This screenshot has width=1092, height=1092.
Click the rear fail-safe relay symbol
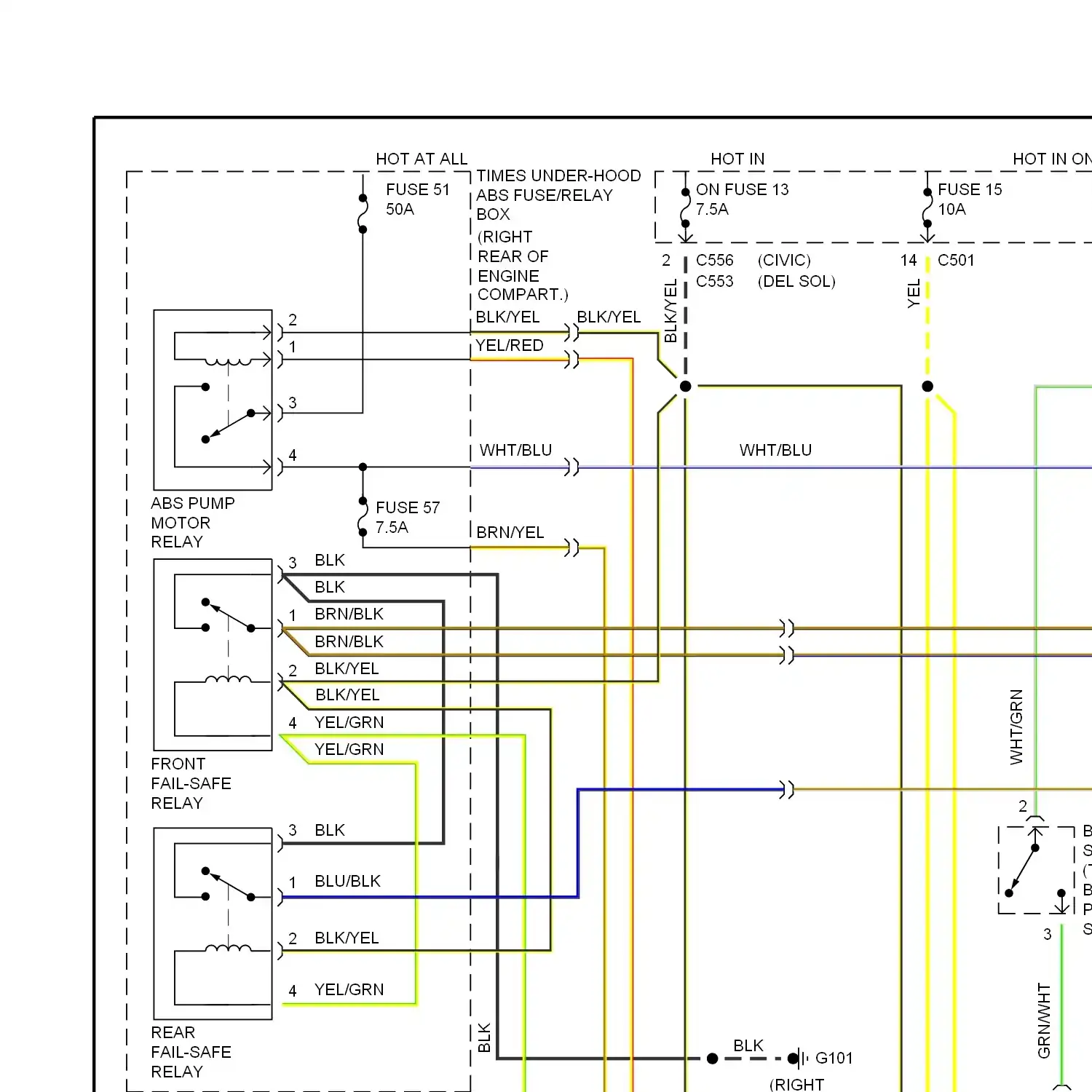pyautogui.click(x=213, y=923)
